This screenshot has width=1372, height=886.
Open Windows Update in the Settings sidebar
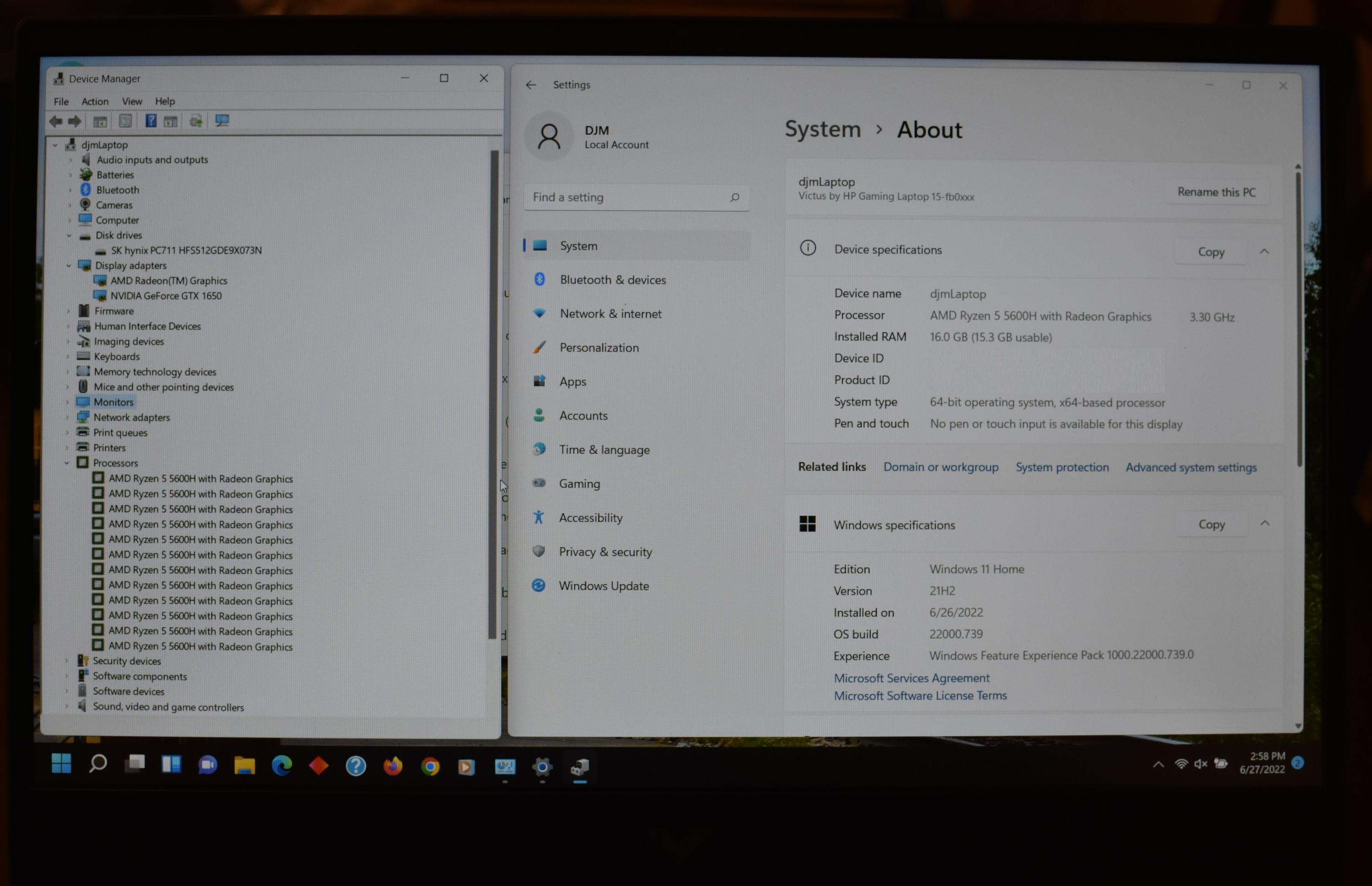[x=603, y=586]
